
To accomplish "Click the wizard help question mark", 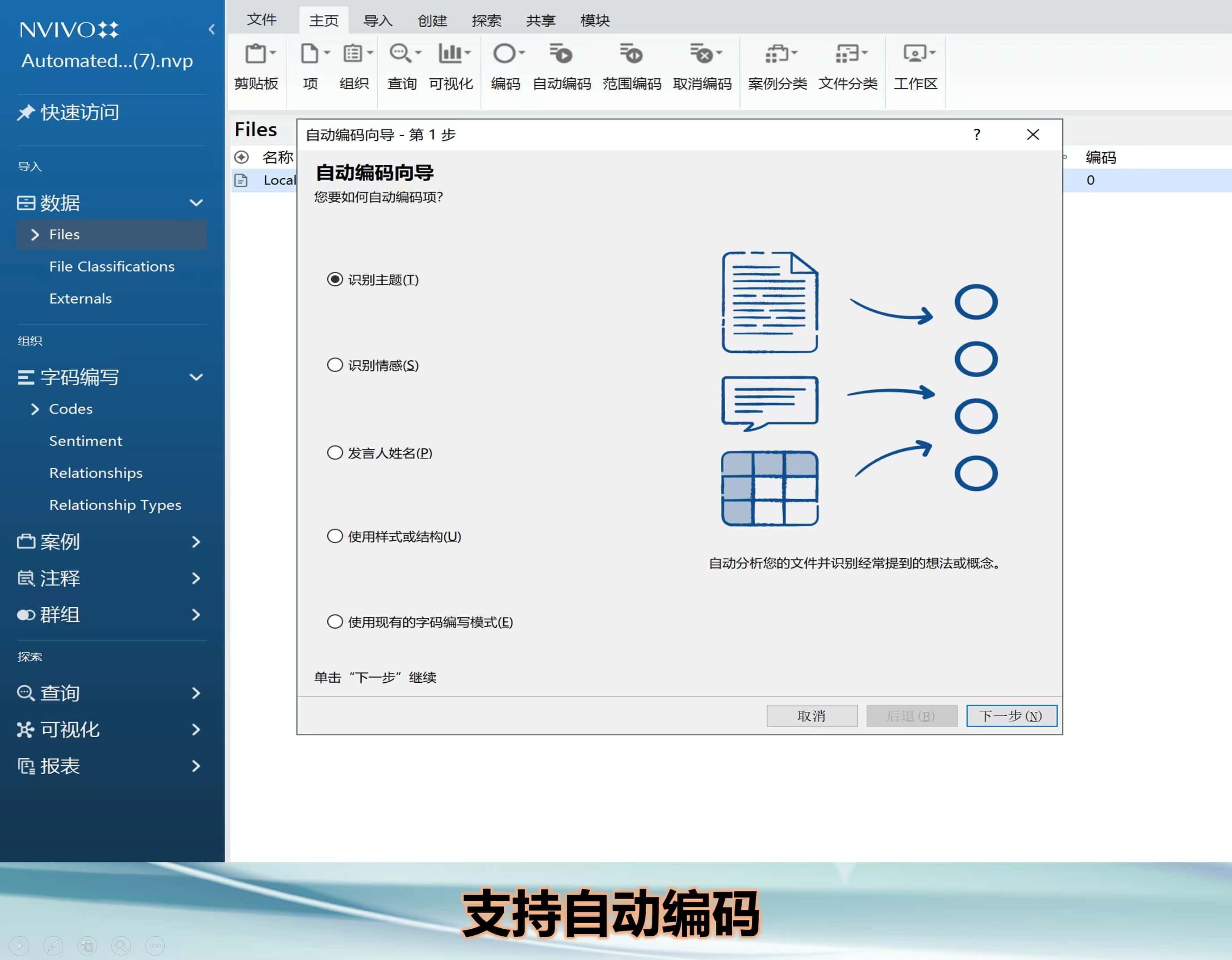I will pos(977,135).
